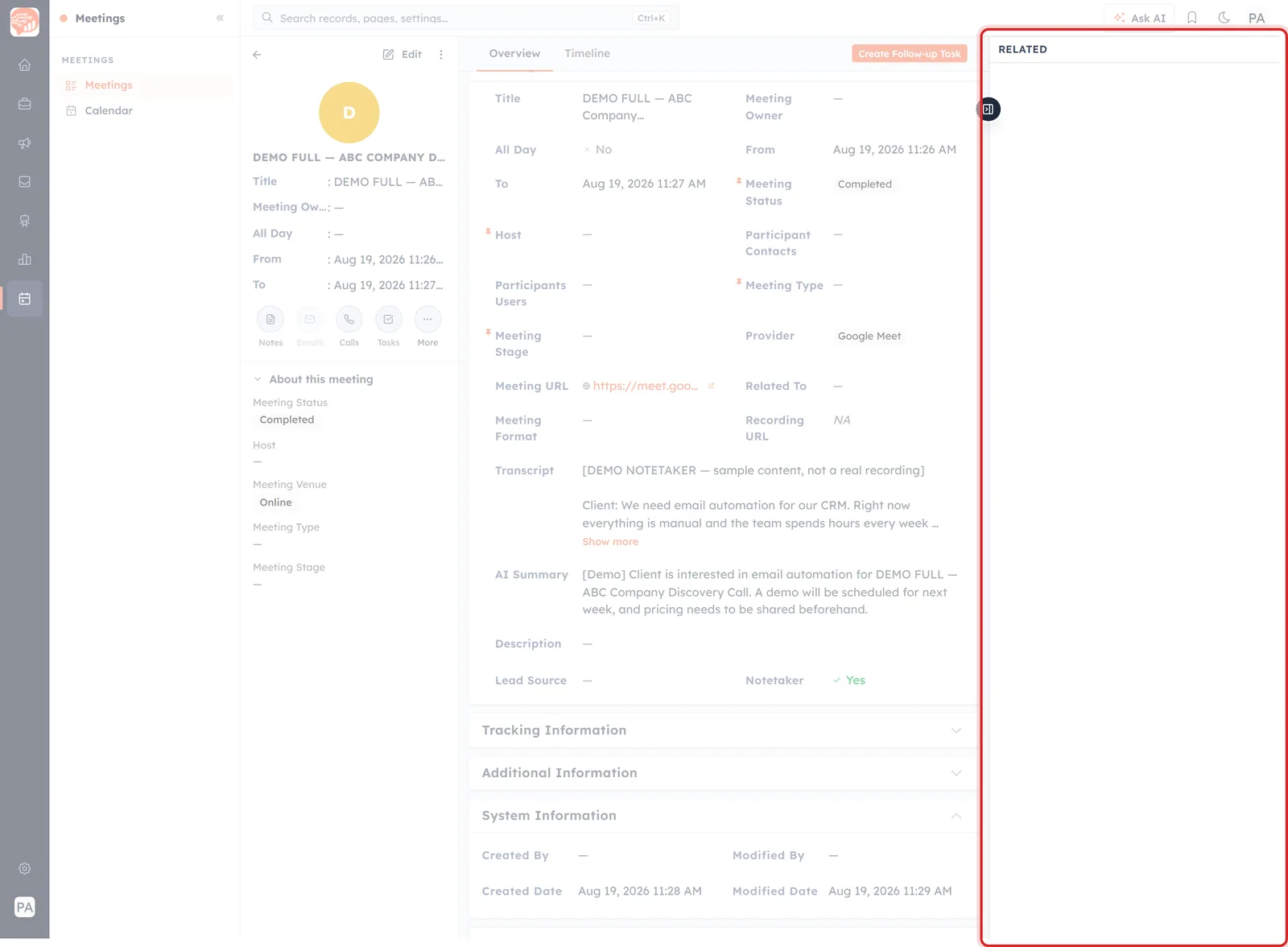Click the Completed status badge in overview

(x=865, y=184)
